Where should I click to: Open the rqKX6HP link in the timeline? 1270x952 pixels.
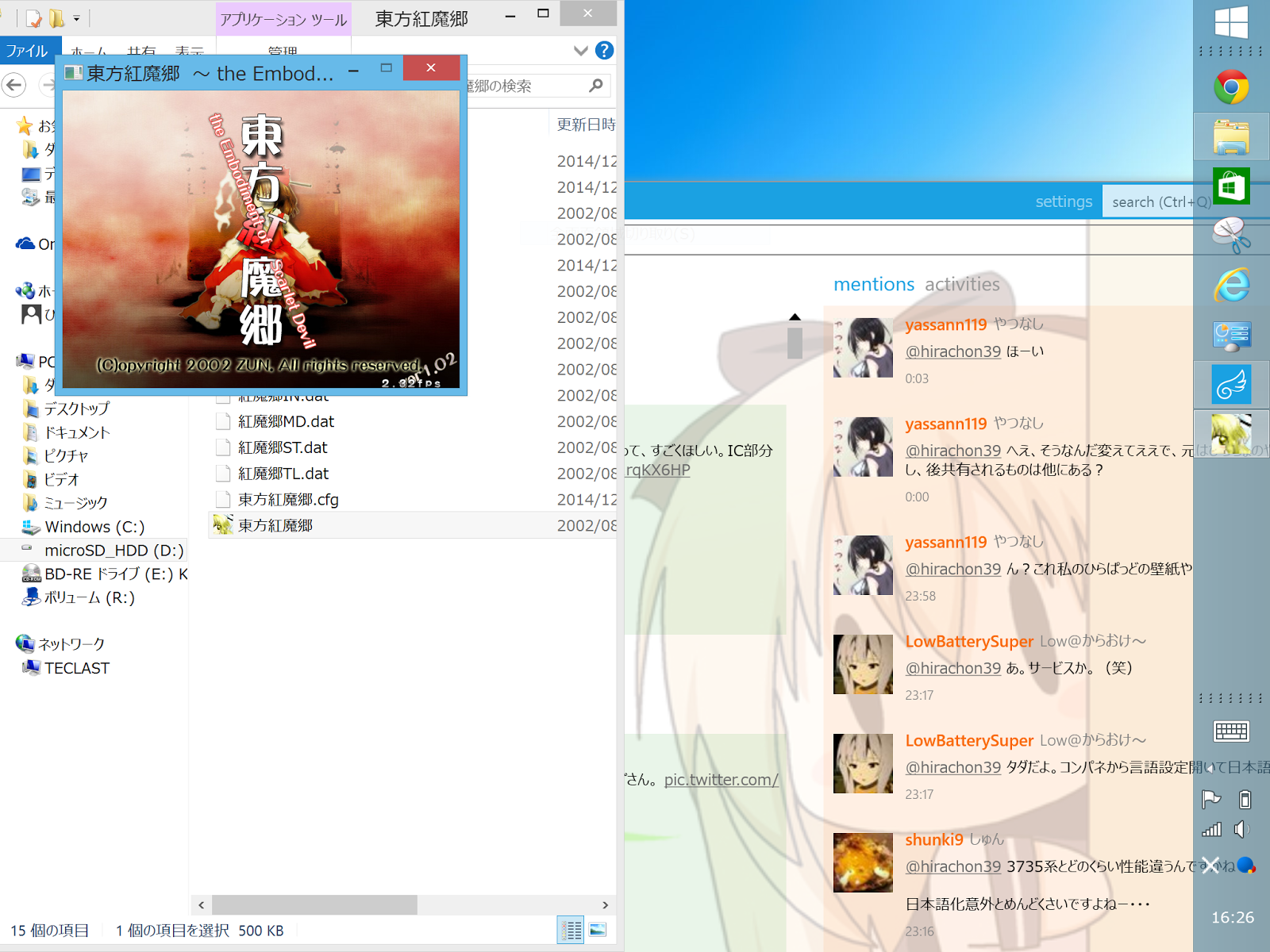pos(658,470)
